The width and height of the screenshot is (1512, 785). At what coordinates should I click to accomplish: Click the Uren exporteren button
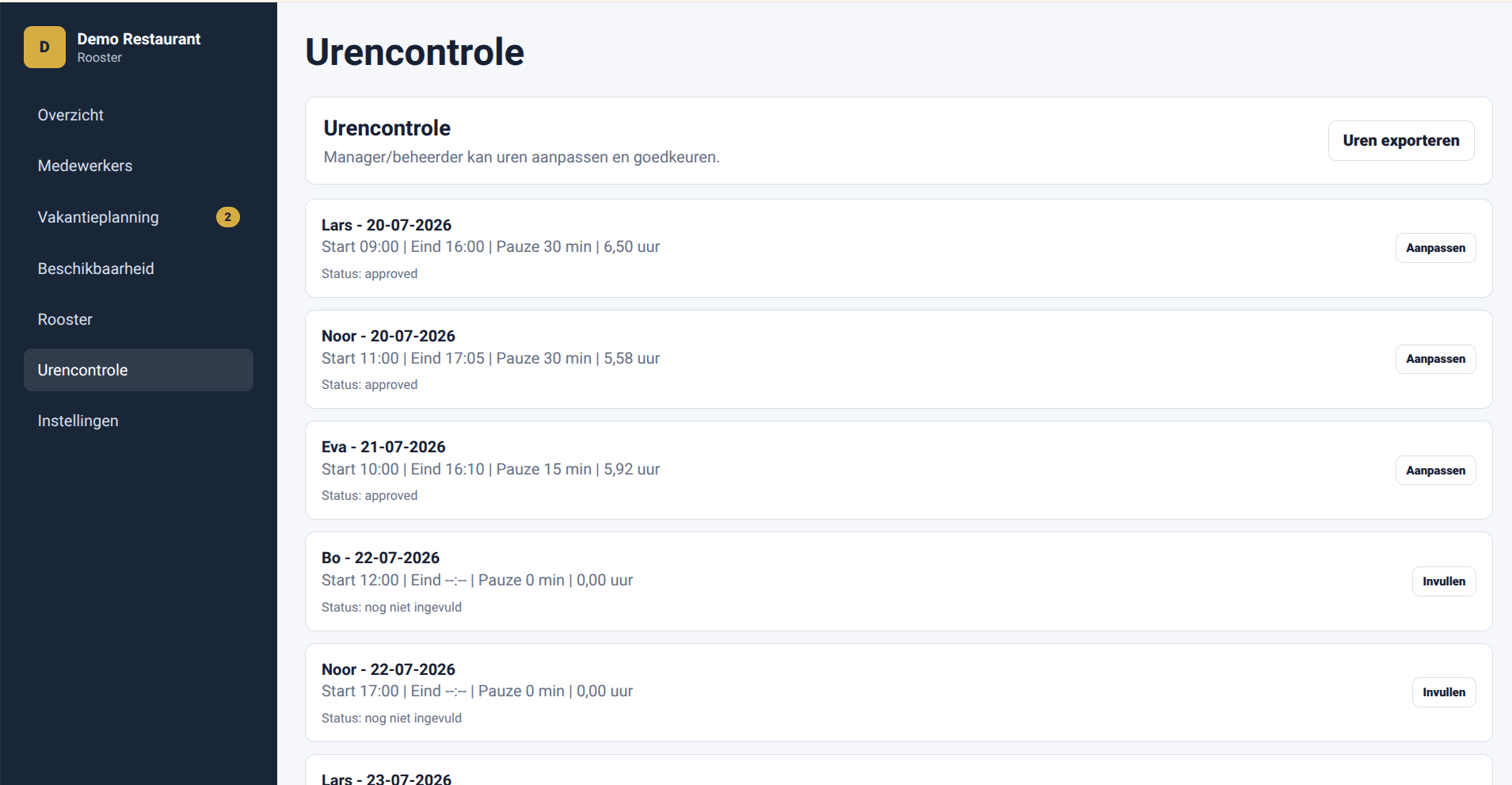pos(1401,140)
